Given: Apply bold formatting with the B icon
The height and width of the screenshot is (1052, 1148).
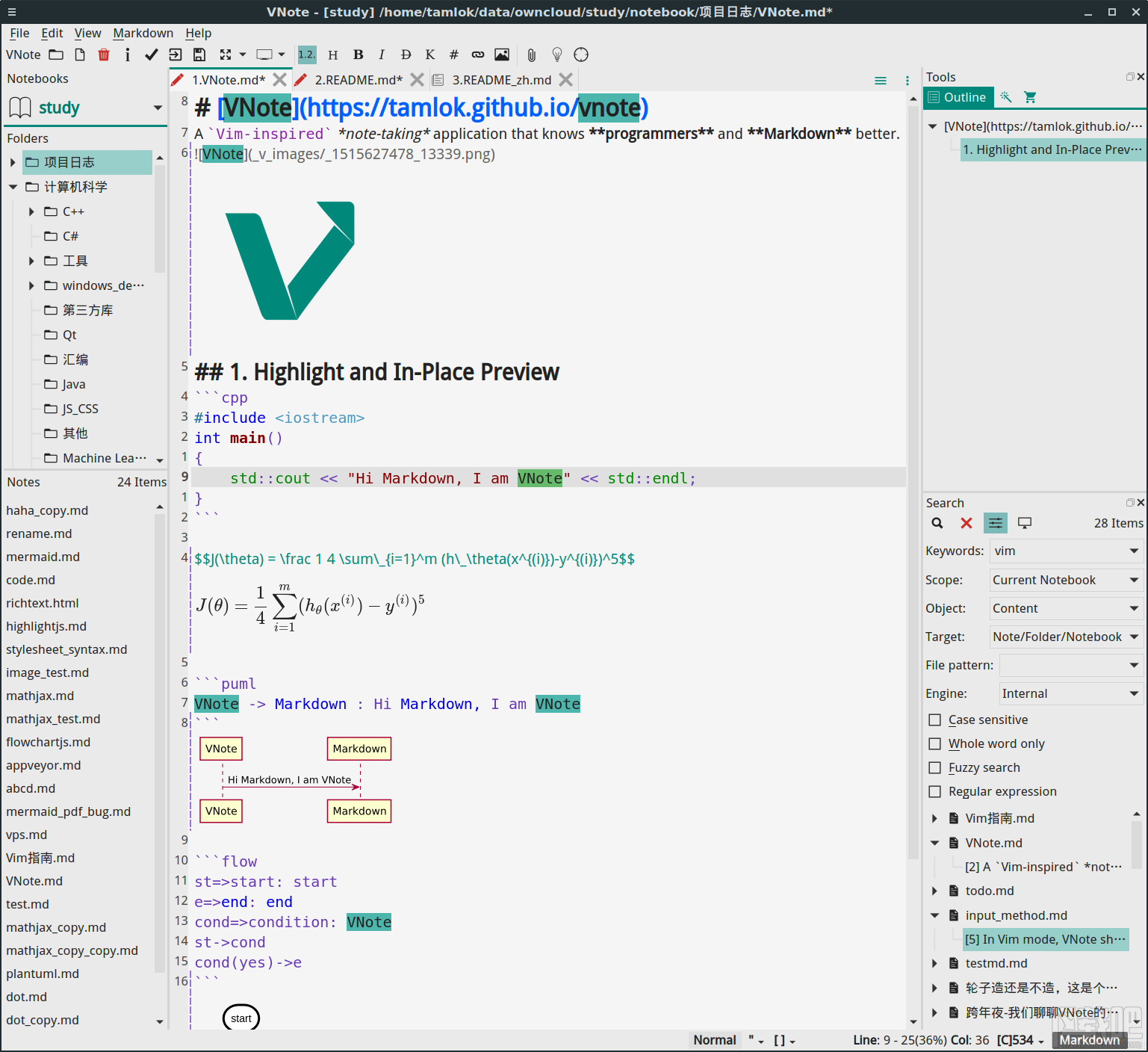Looking at the screenshot, I should [x=359, y=55].
